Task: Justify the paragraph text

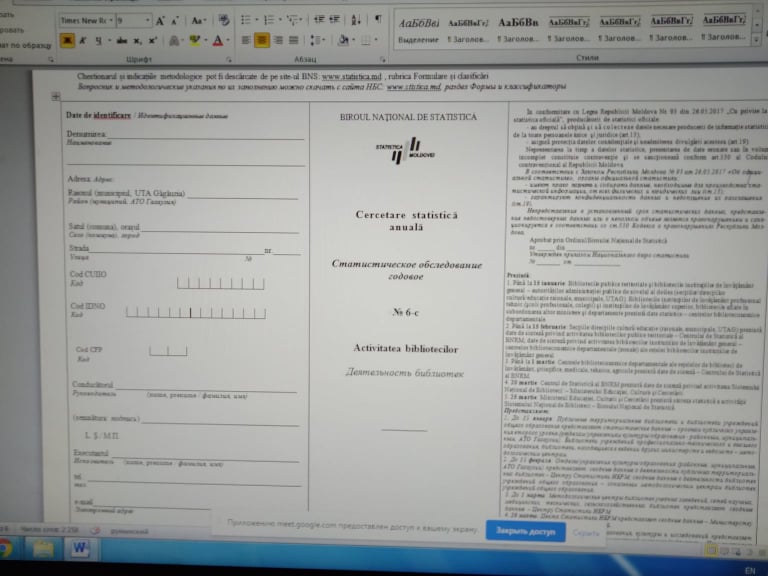Action: coord(293,41)
